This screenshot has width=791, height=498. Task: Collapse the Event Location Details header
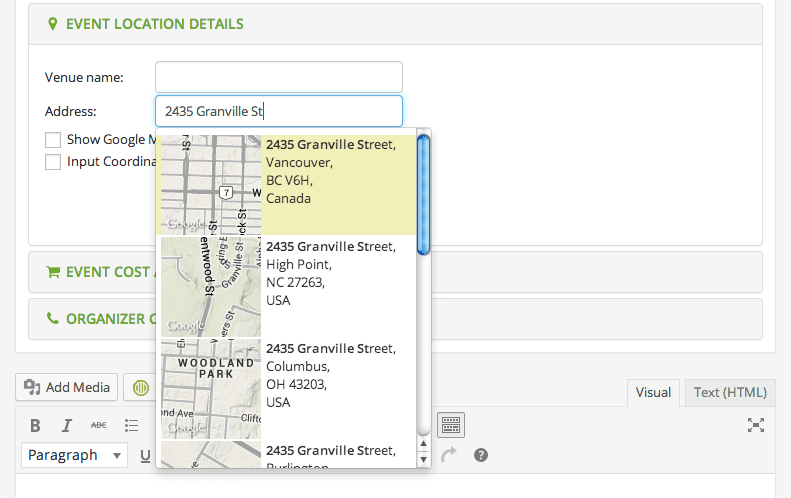(x=396, y=24)
